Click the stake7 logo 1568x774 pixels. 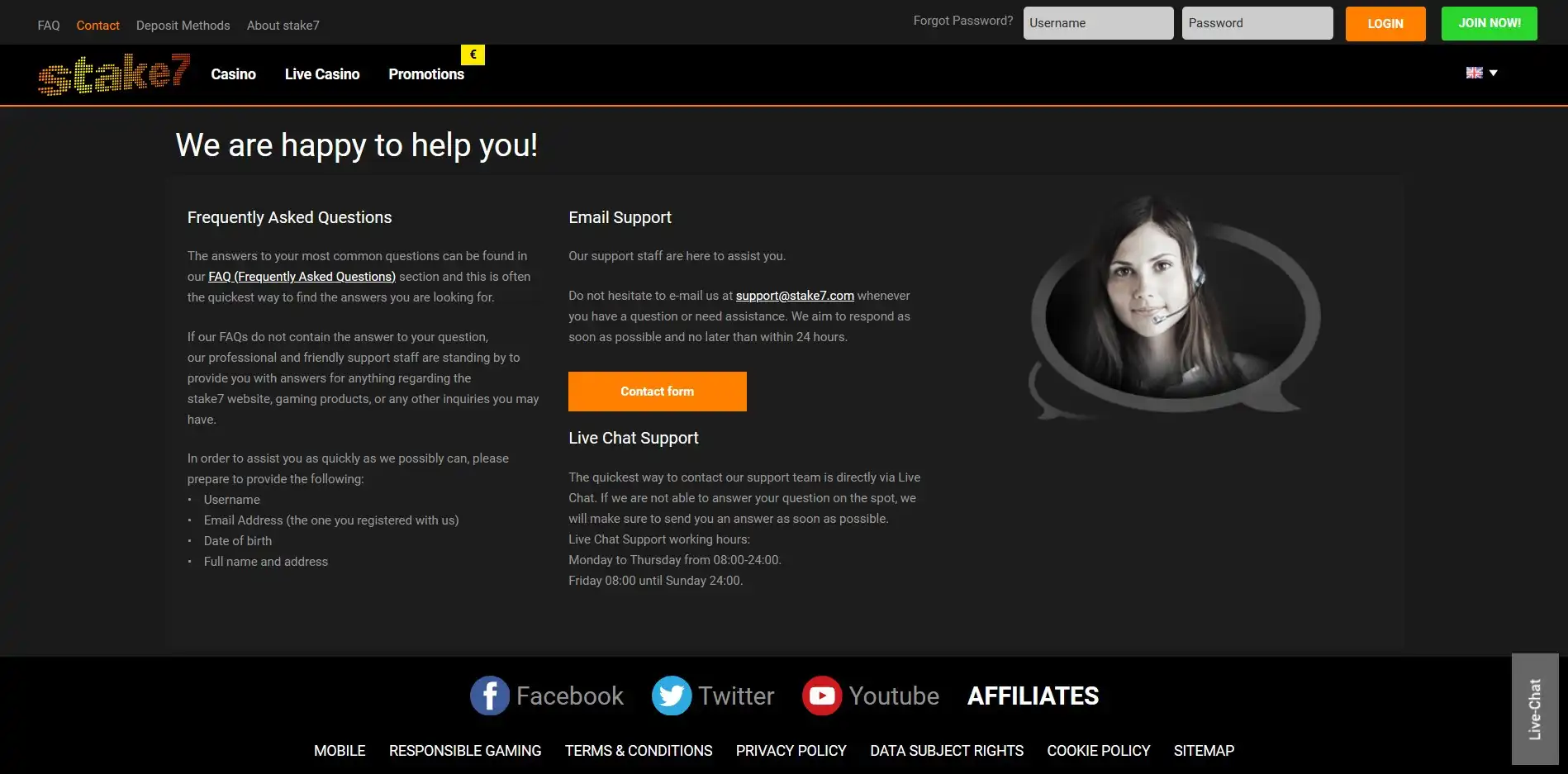(114, 74)
